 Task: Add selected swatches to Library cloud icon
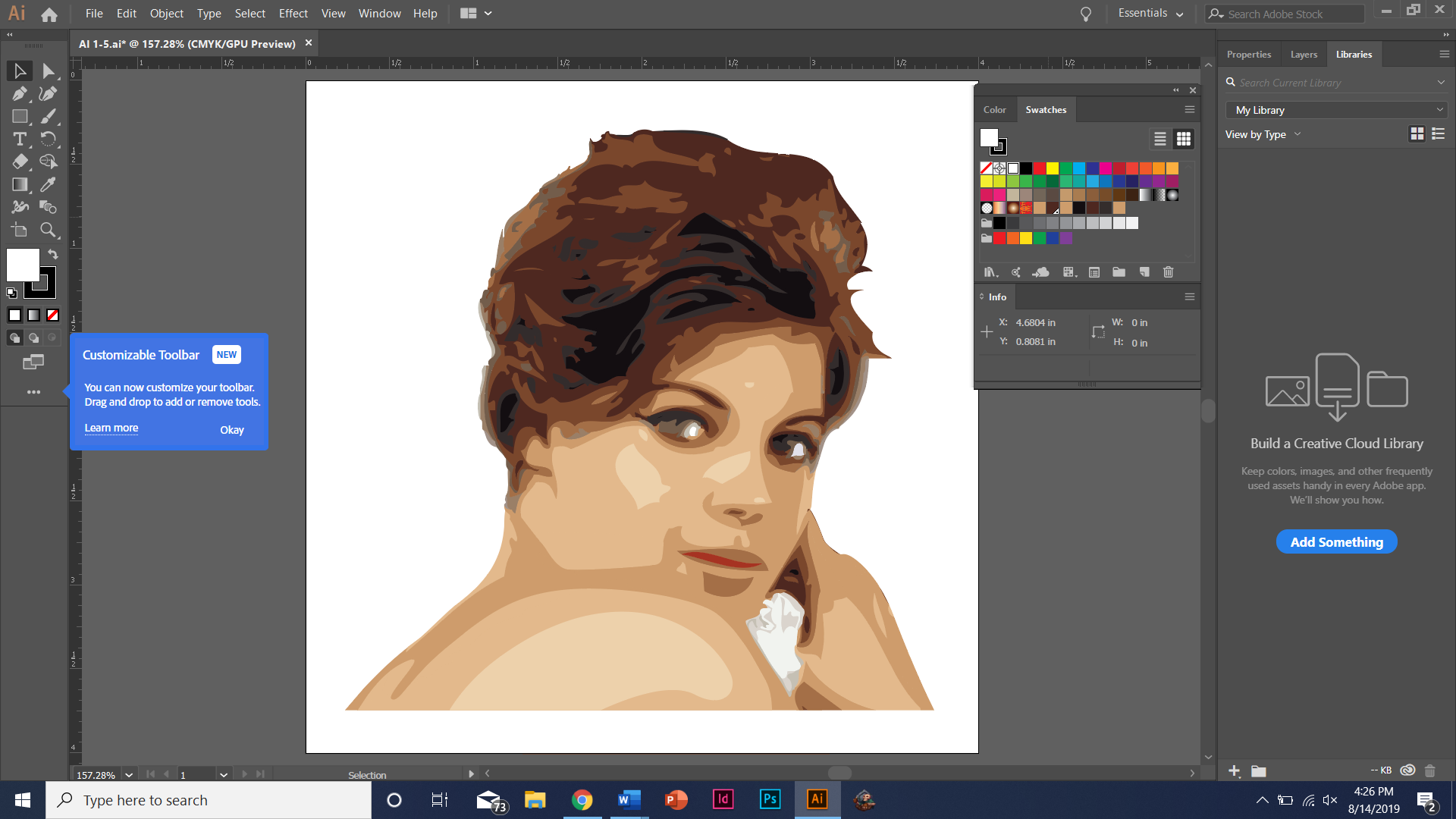(1041, 272)
